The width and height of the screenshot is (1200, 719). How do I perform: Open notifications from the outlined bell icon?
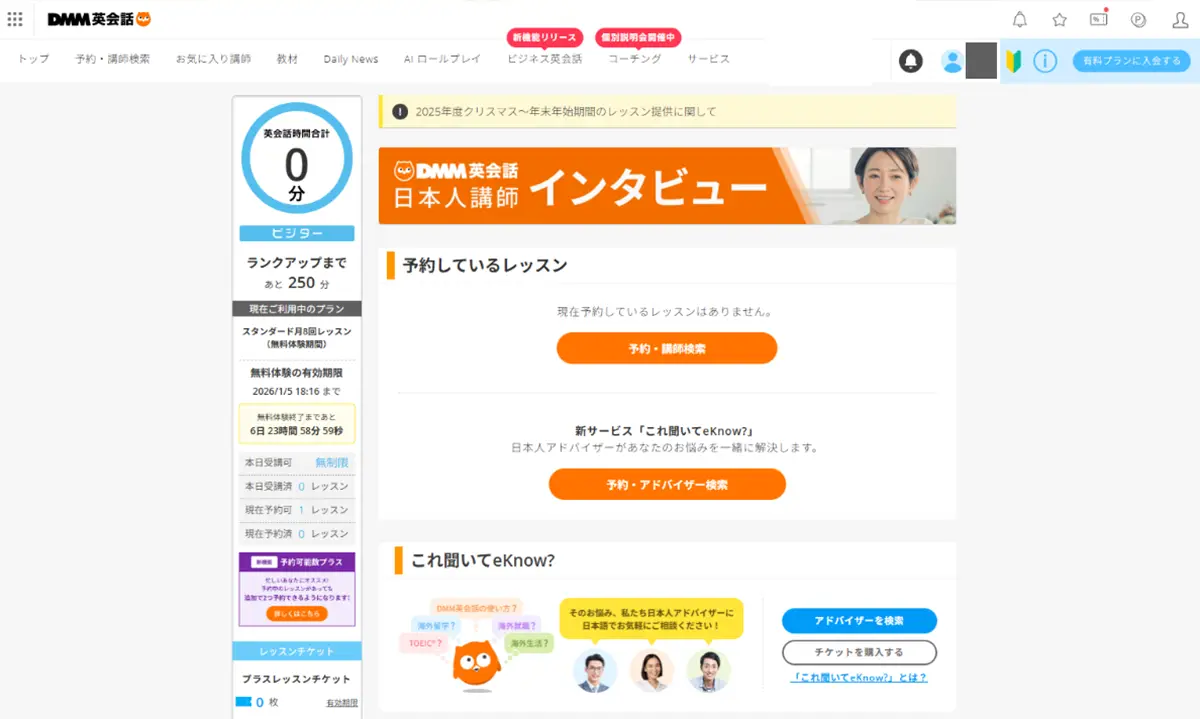tap(1020, 19)
